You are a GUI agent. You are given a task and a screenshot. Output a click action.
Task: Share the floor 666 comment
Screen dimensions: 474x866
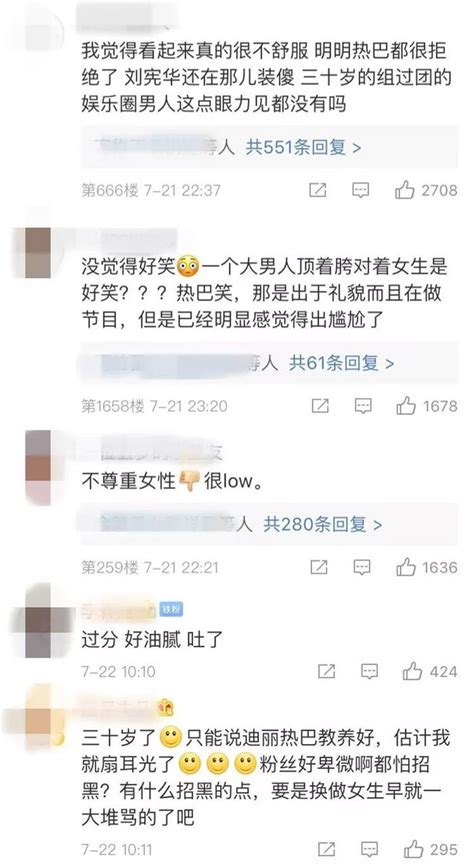[318, 191]
